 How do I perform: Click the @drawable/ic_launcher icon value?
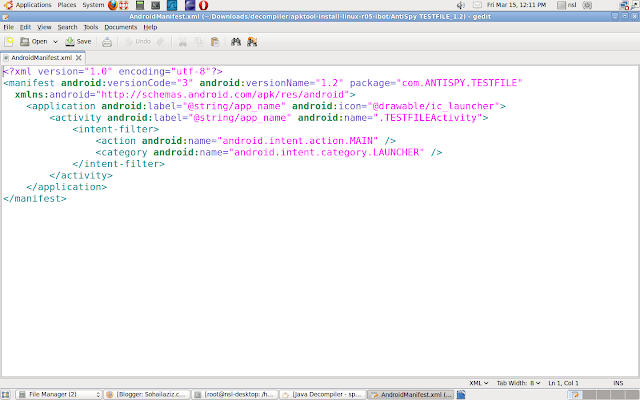click(436, 106)
